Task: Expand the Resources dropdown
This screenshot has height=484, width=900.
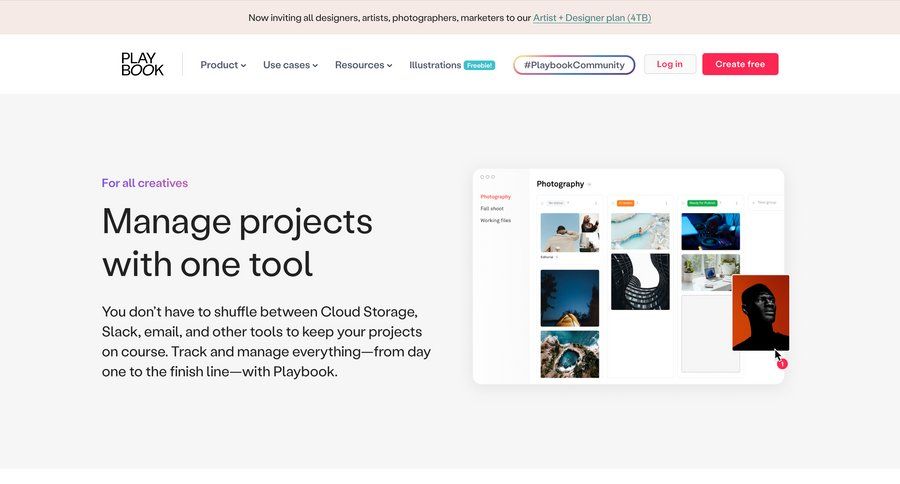Action: (363, 65)
